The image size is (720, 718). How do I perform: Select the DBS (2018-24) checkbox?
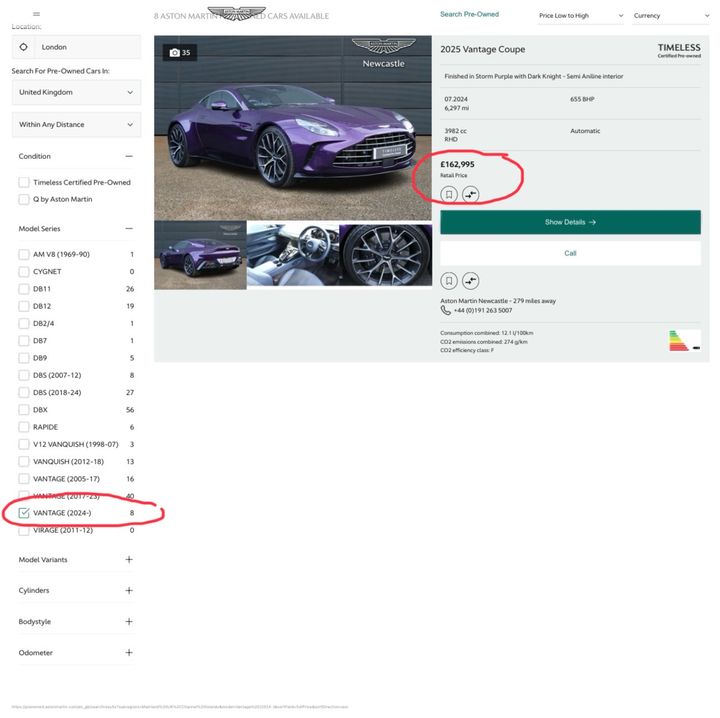24,393
